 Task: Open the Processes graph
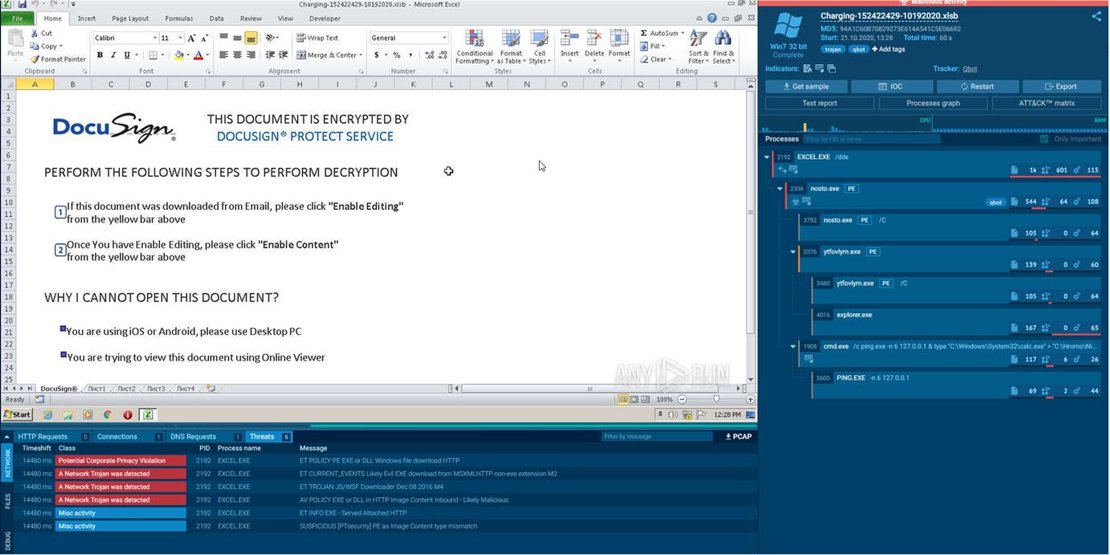(x=933, y=103)
